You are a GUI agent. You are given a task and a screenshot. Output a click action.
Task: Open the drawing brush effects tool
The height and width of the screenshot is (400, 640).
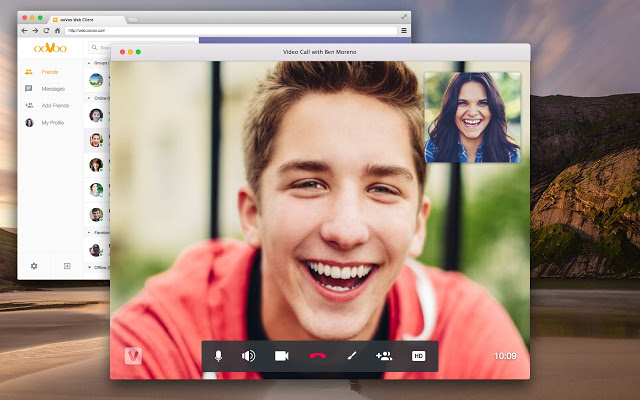tap(351, 356)
